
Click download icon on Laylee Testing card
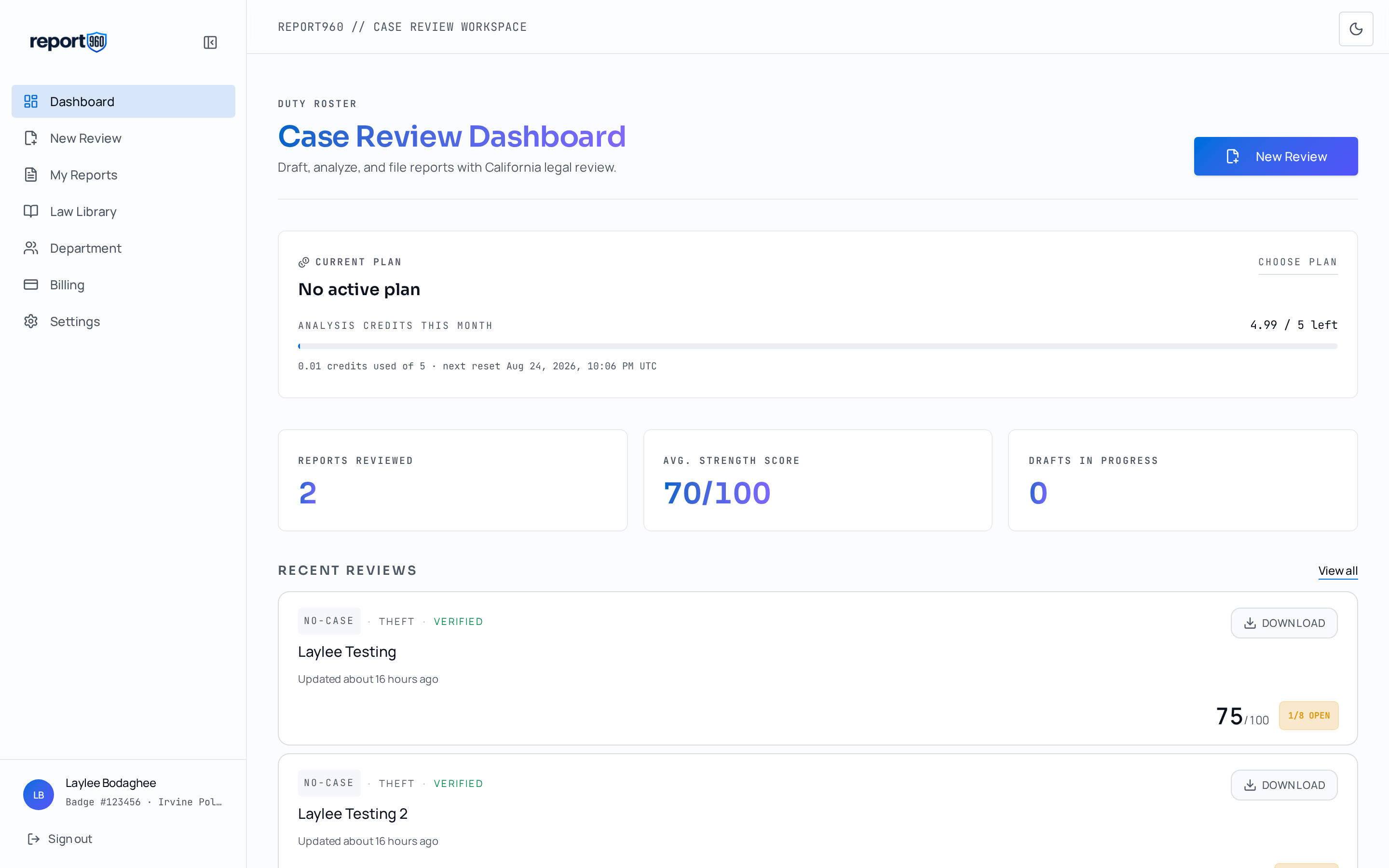click(x=1250, y=623)
